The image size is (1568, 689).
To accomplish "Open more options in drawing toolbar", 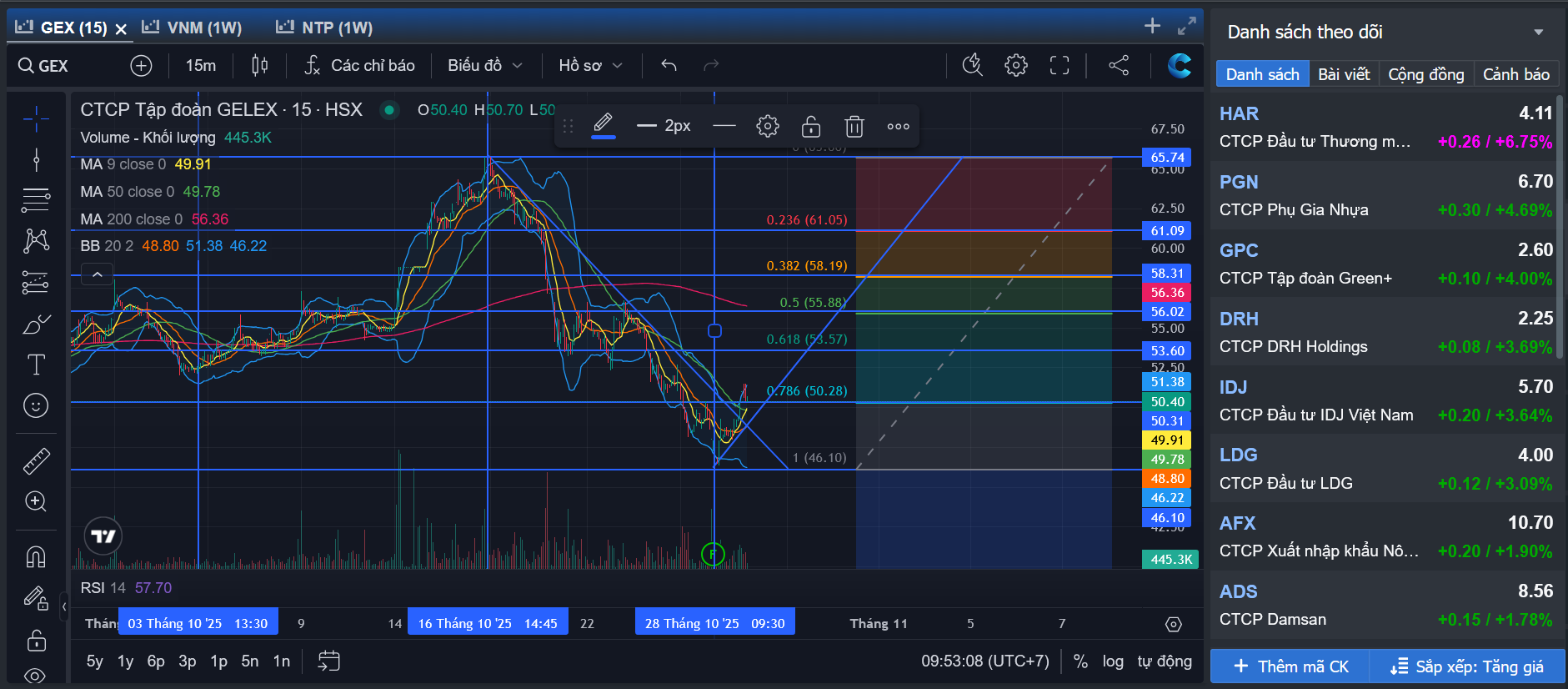I will point(898,127).
